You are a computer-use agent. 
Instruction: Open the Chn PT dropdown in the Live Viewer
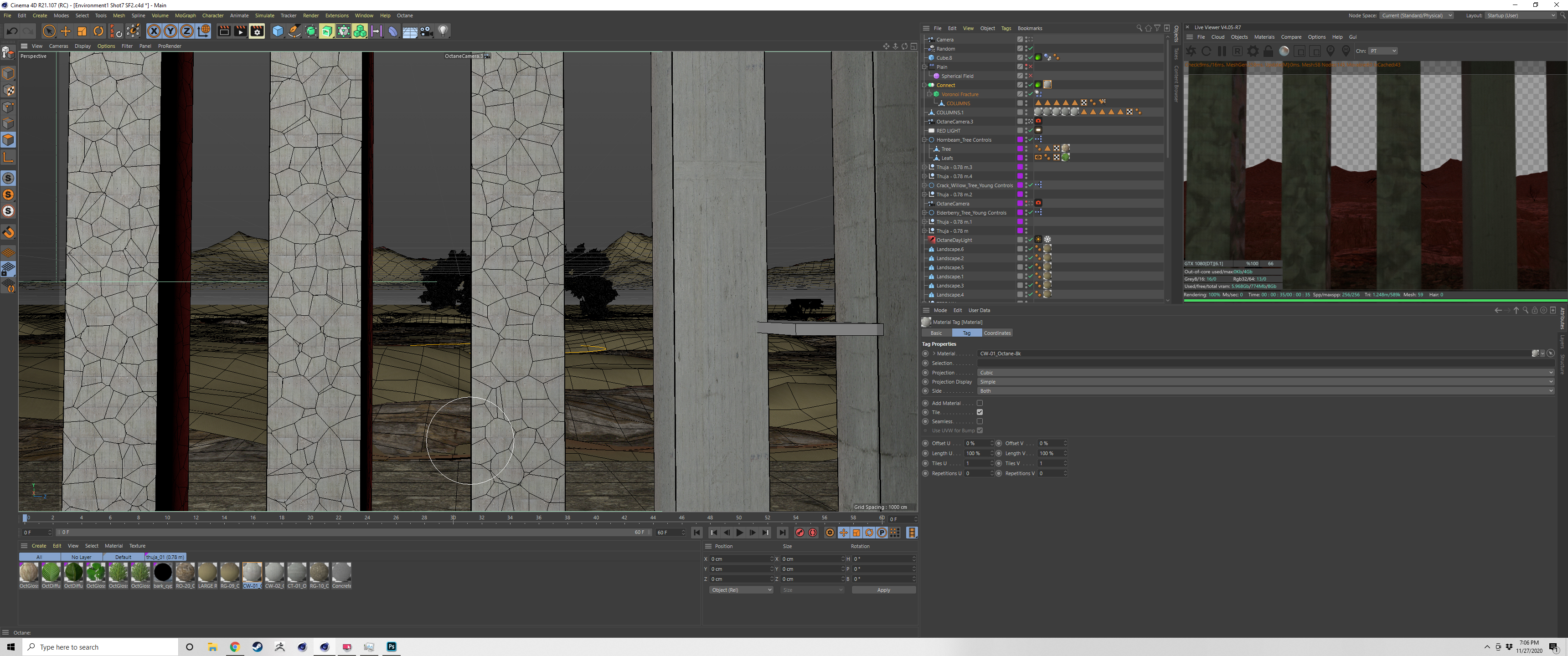(1383, 51)
